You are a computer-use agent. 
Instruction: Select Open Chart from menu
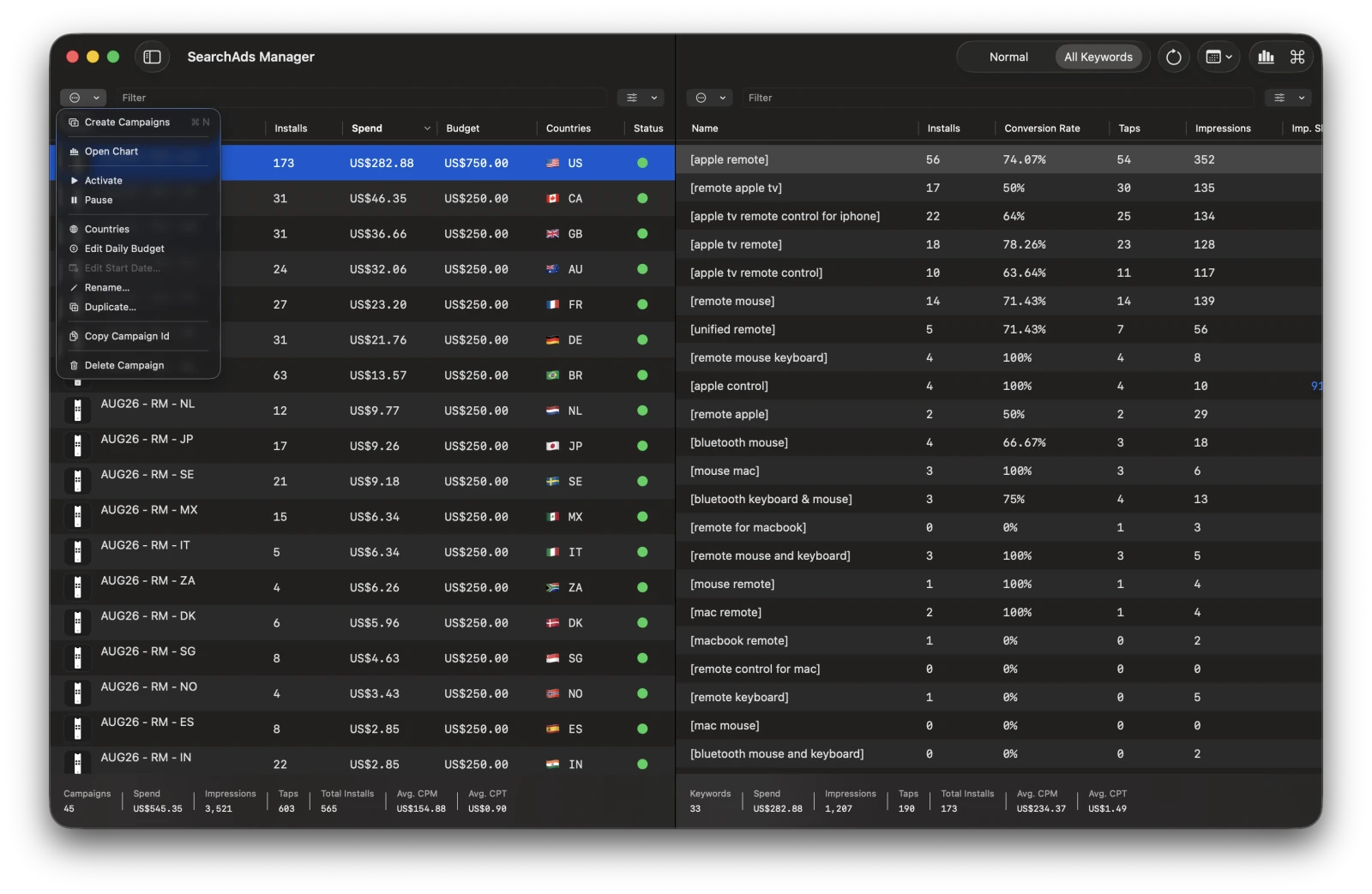click(x=138, y=152)
